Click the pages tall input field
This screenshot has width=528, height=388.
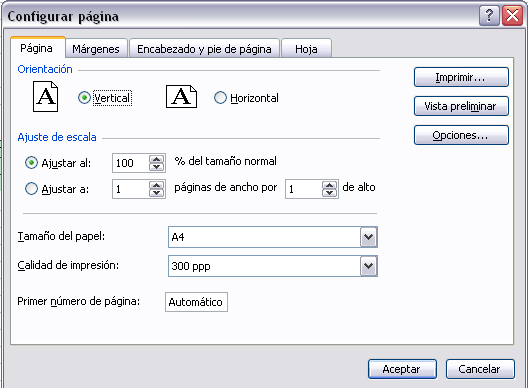pyautogui.click(x=304, y=189)
